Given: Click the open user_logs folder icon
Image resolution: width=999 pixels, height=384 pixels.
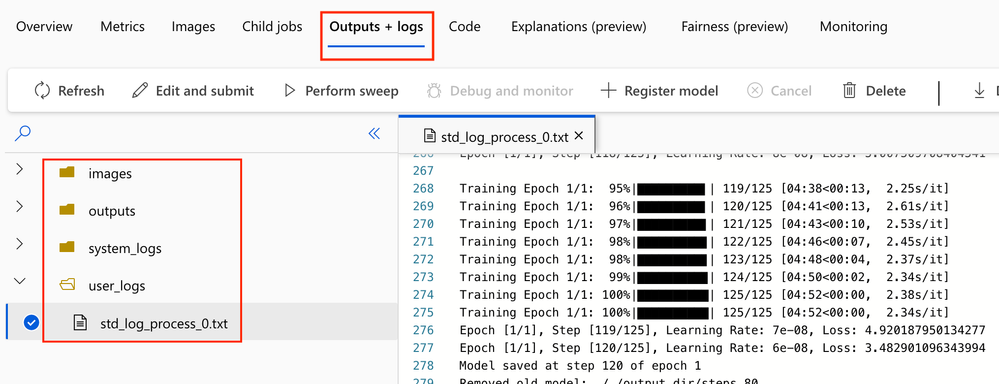Looking at the screenshot, I should pyautogui.click(x=67, y=285).
